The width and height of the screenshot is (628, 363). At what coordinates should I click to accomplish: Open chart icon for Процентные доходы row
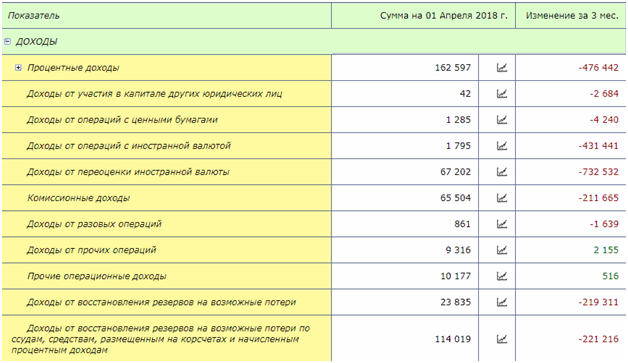(x=501, y=68)
